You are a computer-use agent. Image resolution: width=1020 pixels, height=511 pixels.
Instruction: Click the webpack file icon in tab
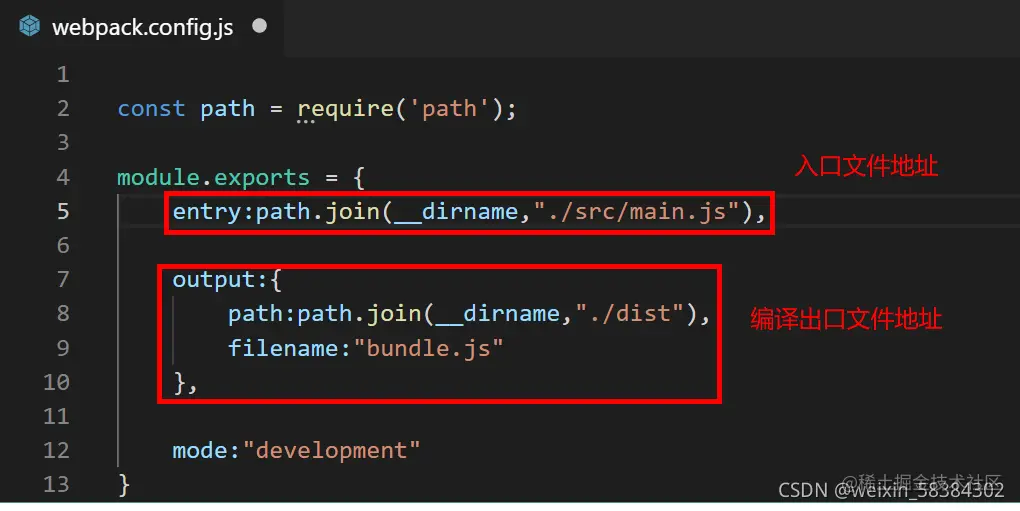(29, 27)
